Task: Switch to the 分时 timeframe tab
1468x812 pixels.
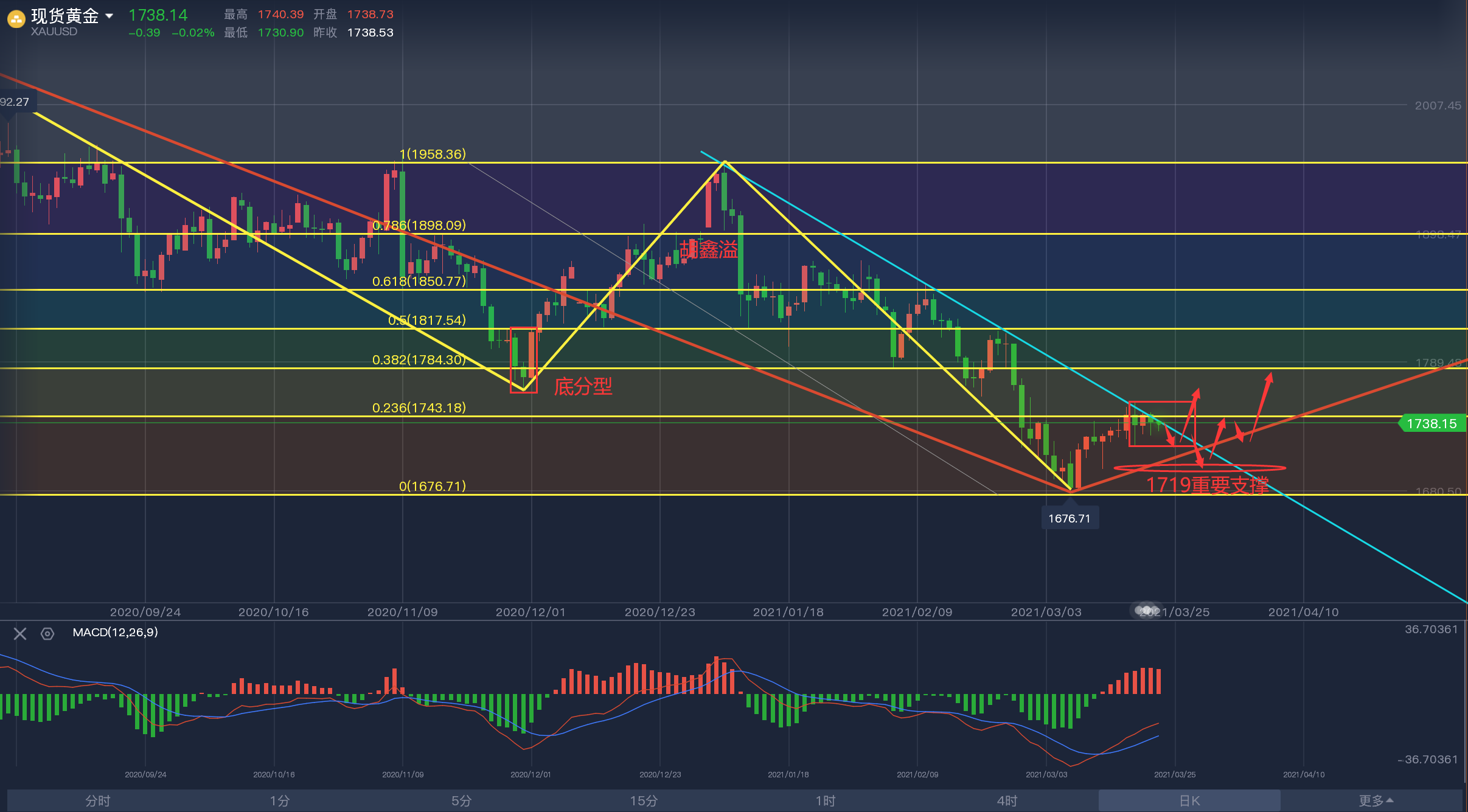Action: 97,800
